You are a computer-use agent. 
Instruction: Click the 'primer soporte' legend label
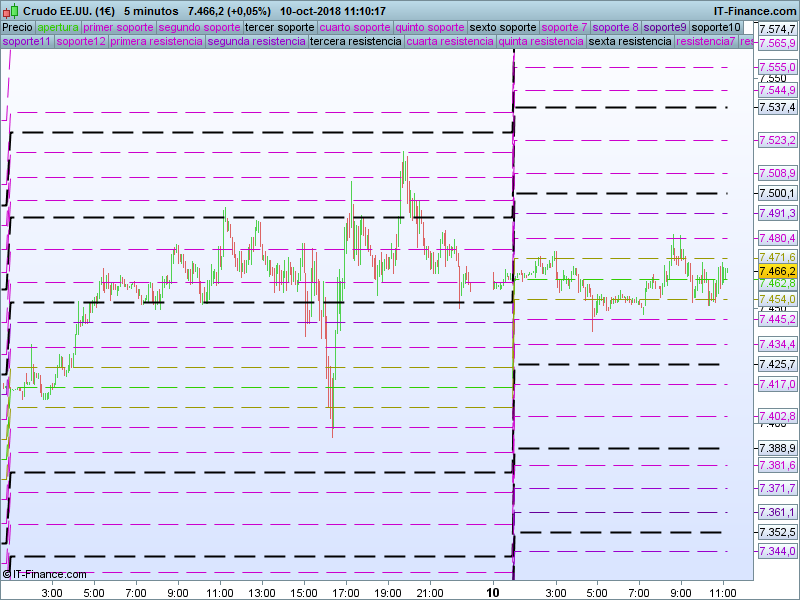pos(118,27)
